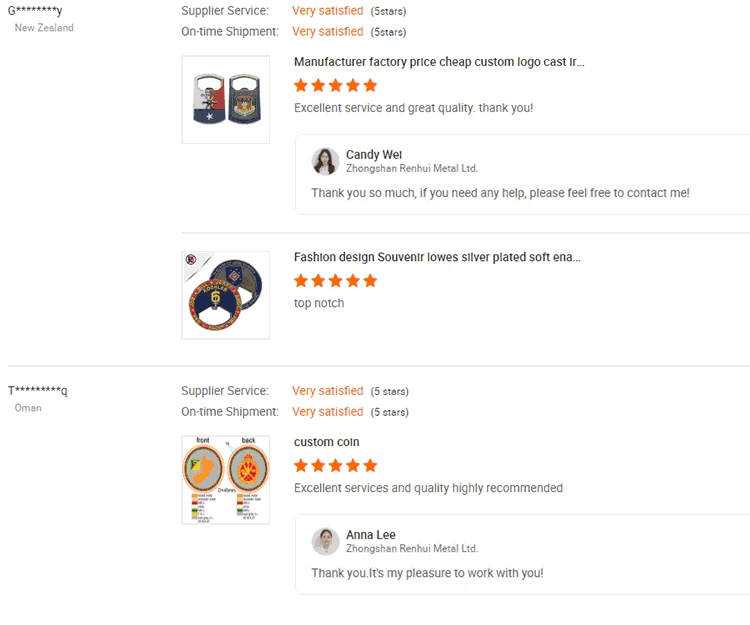Image resolution: width=750 pixels, height=625 pixels.
Task: Click 'Zhongshan Renhui Metal Ltd.' under Candy Wei
Action: [412, 169]
